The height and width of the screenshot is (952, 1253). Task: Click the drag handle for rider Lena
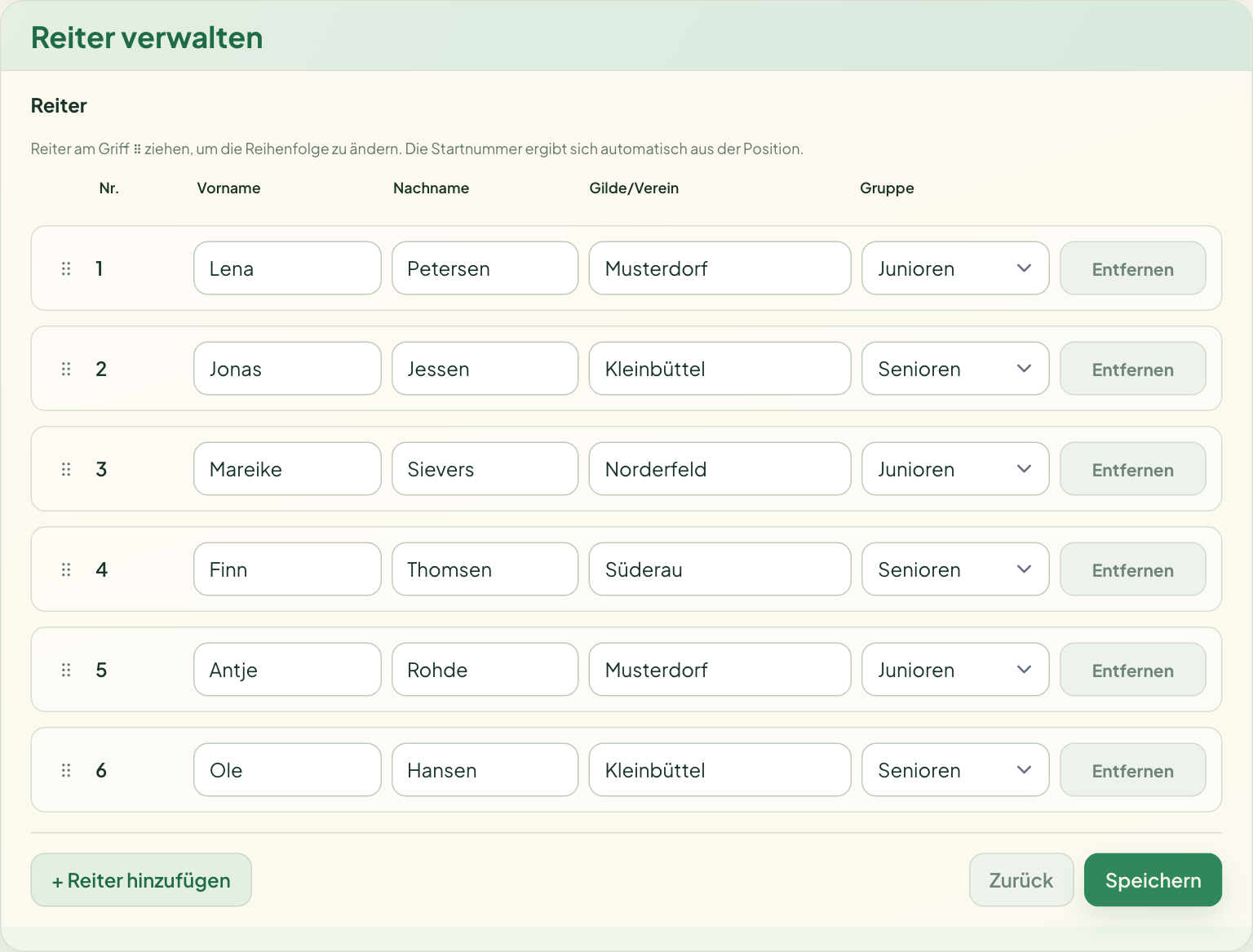[x=66, y=268]
